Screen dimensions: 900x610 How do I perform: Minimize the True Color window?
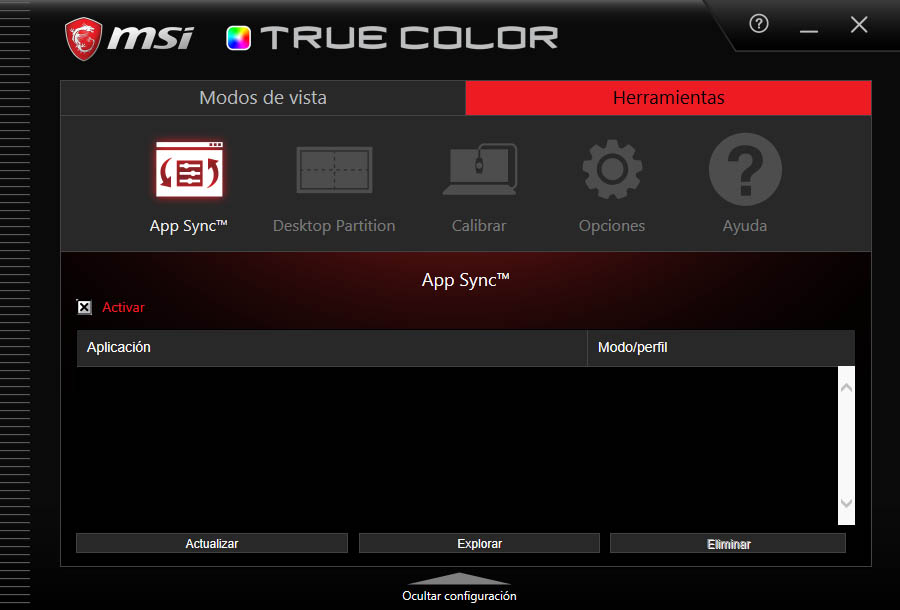[x=809, y=27]
